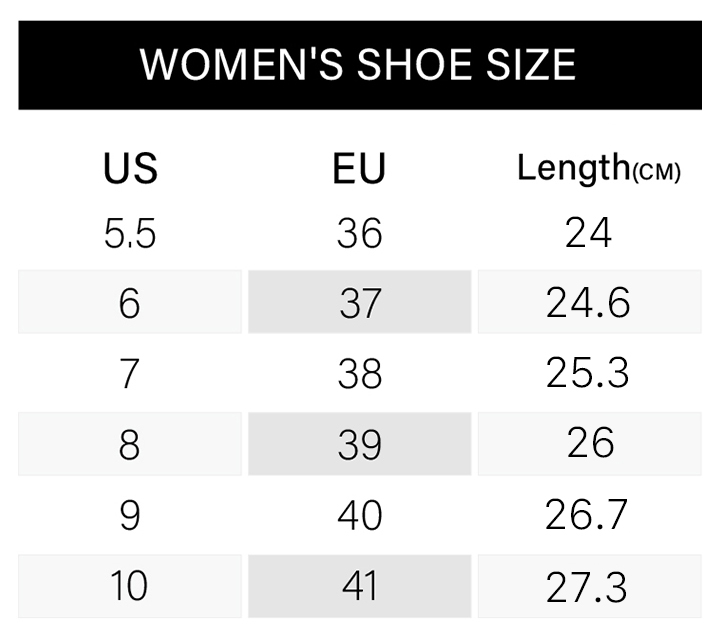This screenshot has width=721, height=632.
Task: Click the 27.3 cm length cell
Action: coord(590,586)
